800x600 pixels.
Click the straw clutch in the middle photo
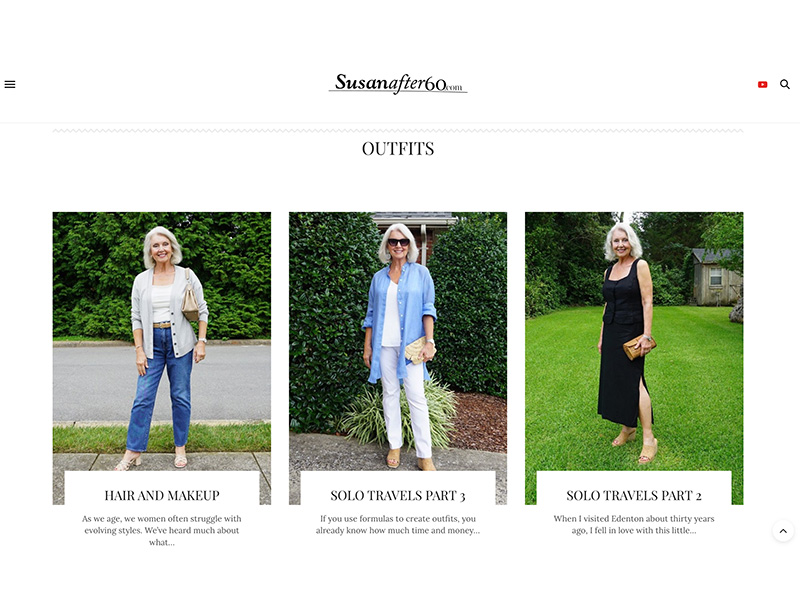pyautogui.click(x=418, y=349)
